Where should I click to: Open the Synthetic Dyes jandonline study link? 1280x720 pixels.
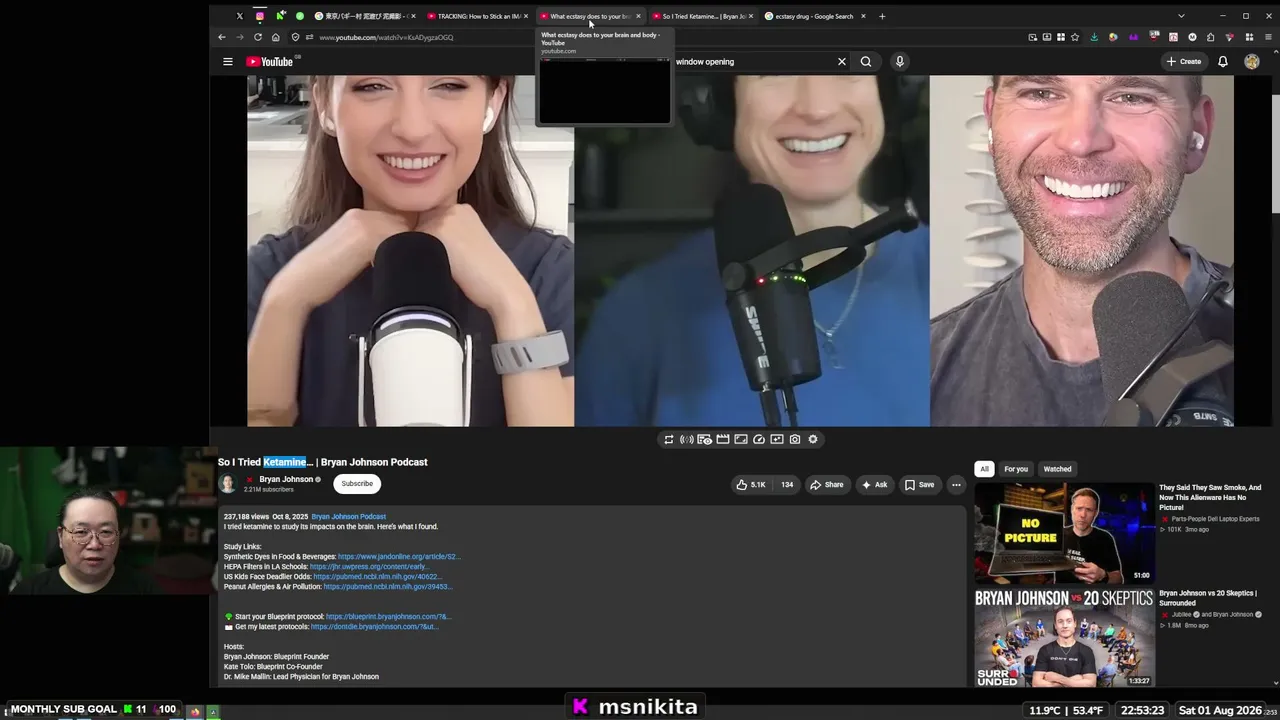point(398,557)
